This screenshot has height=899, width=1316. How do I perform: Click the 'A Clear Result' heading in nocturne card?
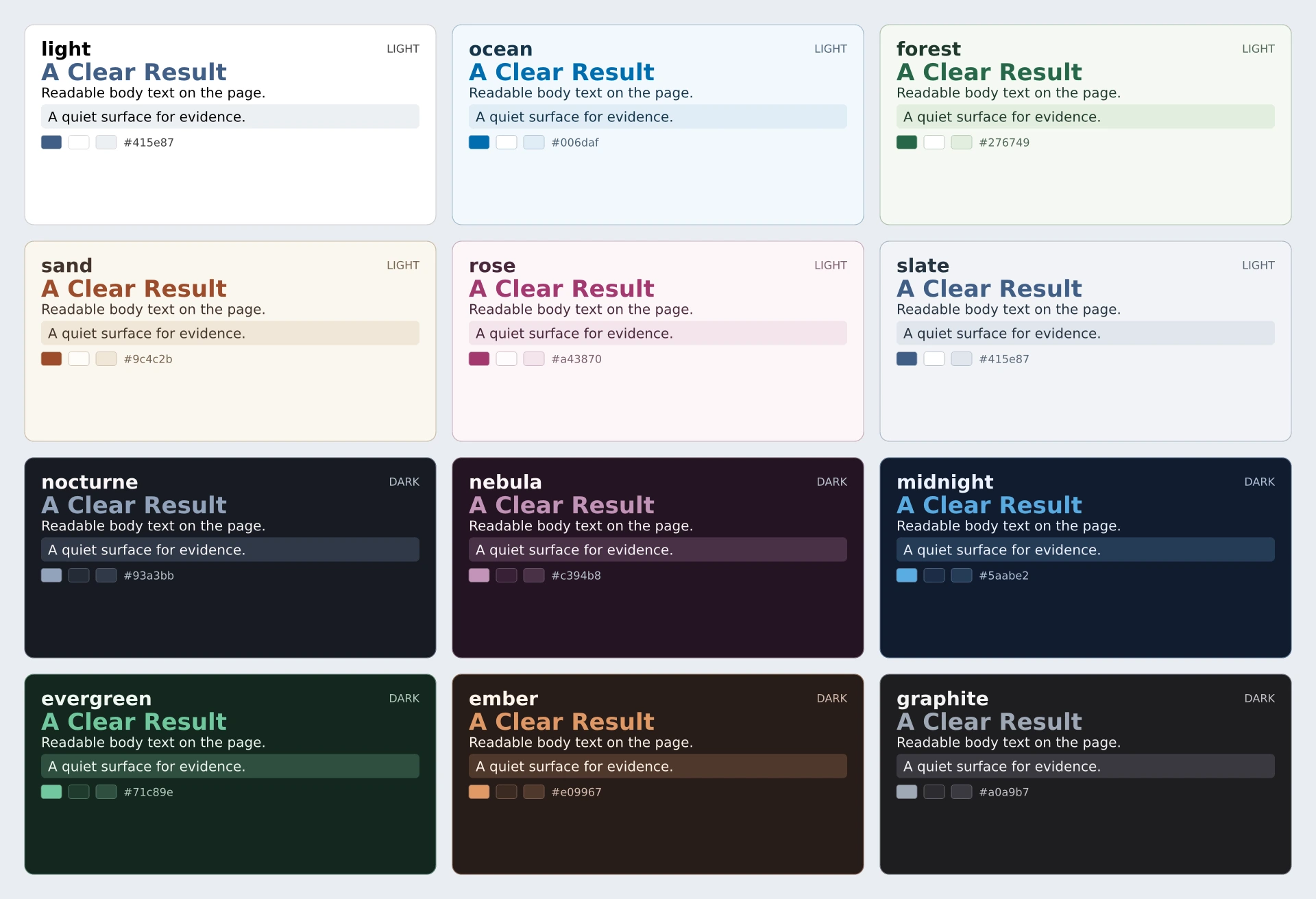[134, 505]
